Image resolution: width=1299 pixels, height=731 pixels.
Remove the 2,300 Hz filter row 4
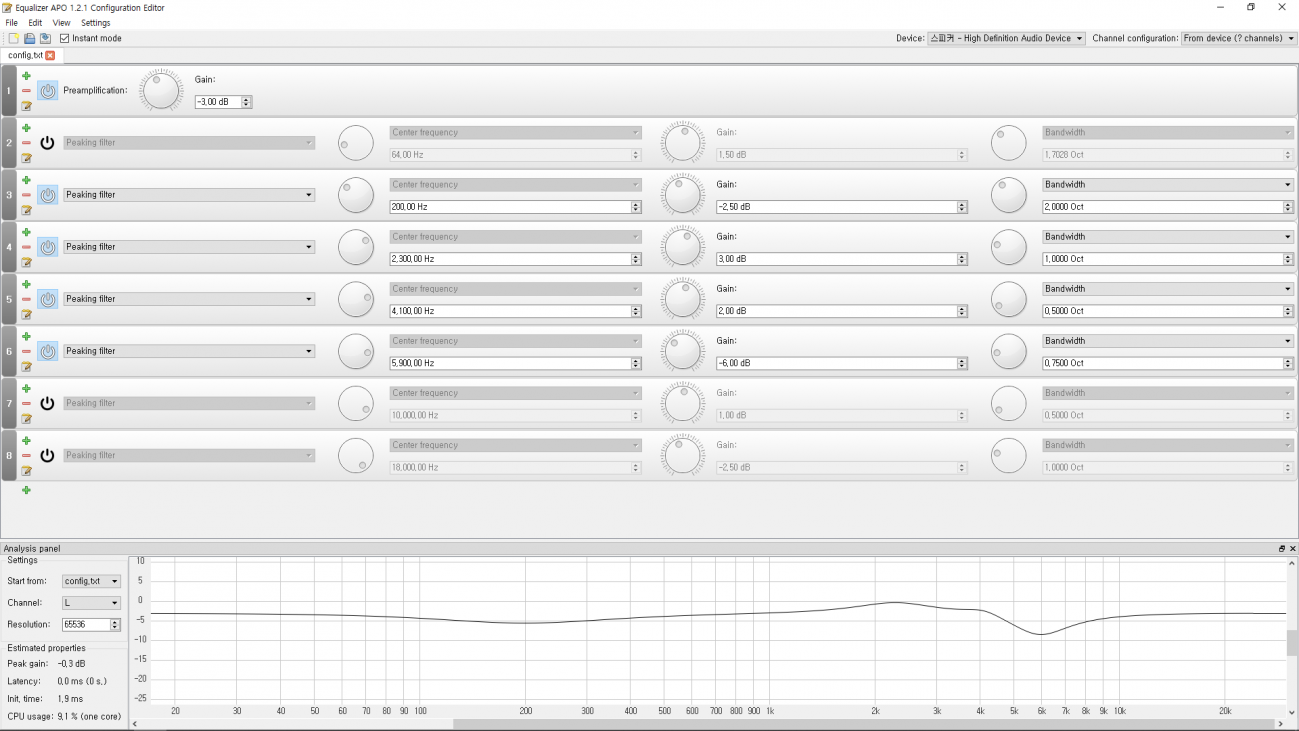click(x=26, y=246)
